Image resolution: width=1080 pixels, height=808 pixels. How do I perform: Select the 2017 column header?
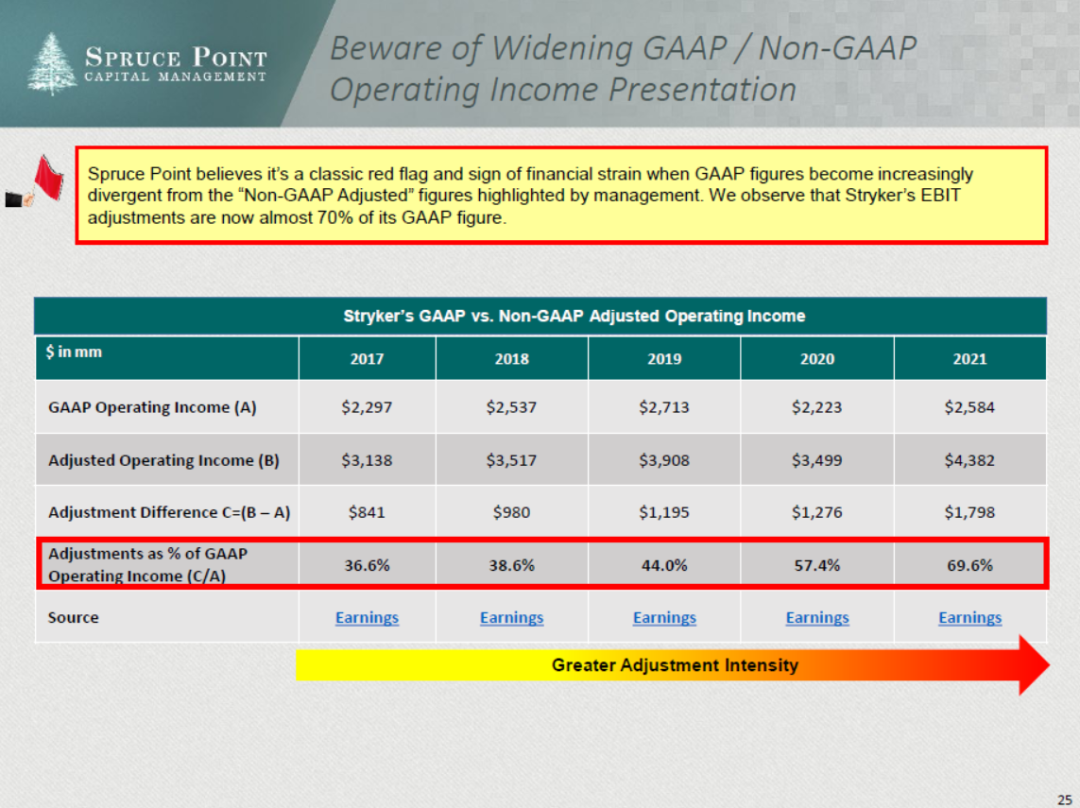point(367,358)
